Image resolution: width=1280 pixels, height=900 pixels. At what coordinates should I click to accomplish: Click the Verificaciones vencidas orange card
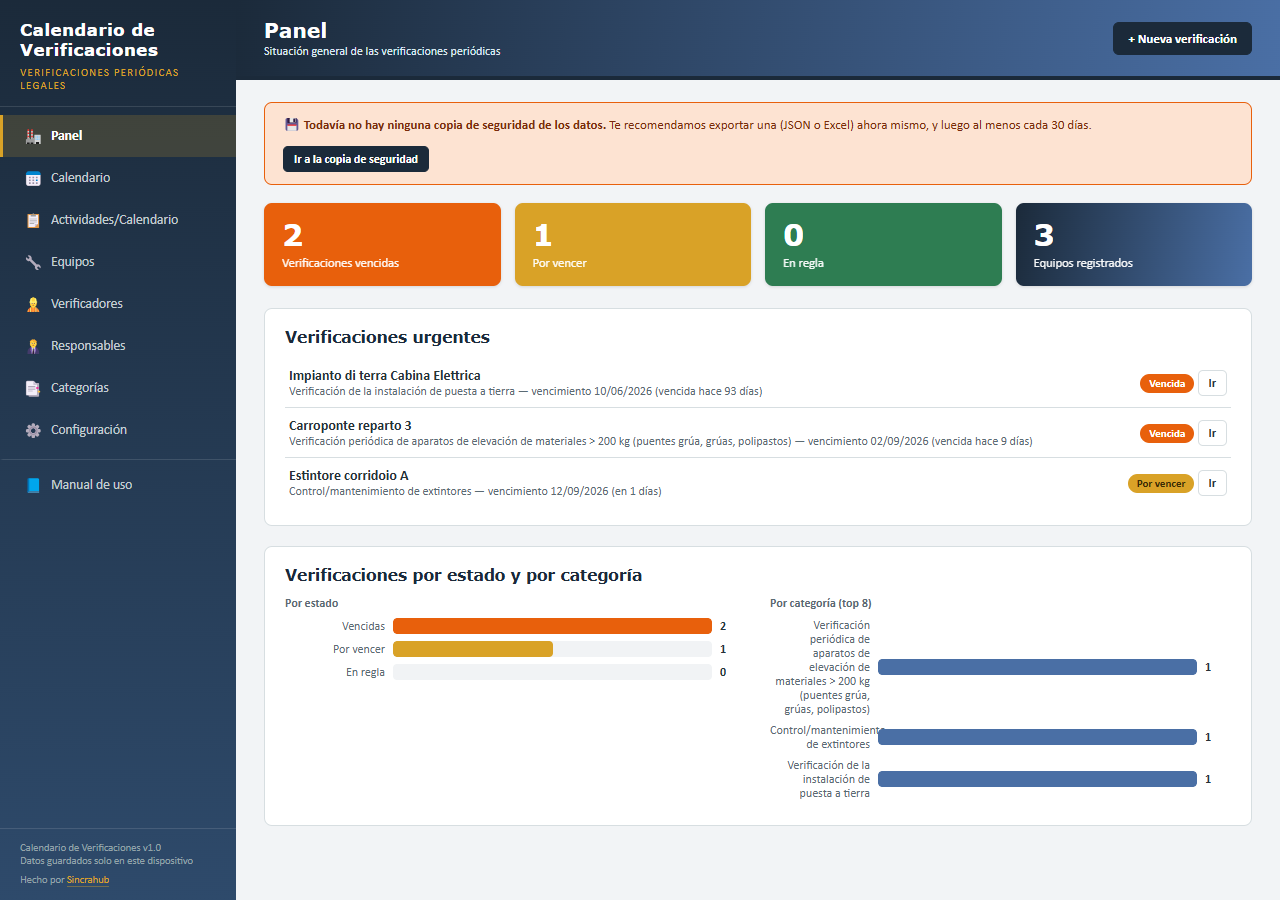382,245
